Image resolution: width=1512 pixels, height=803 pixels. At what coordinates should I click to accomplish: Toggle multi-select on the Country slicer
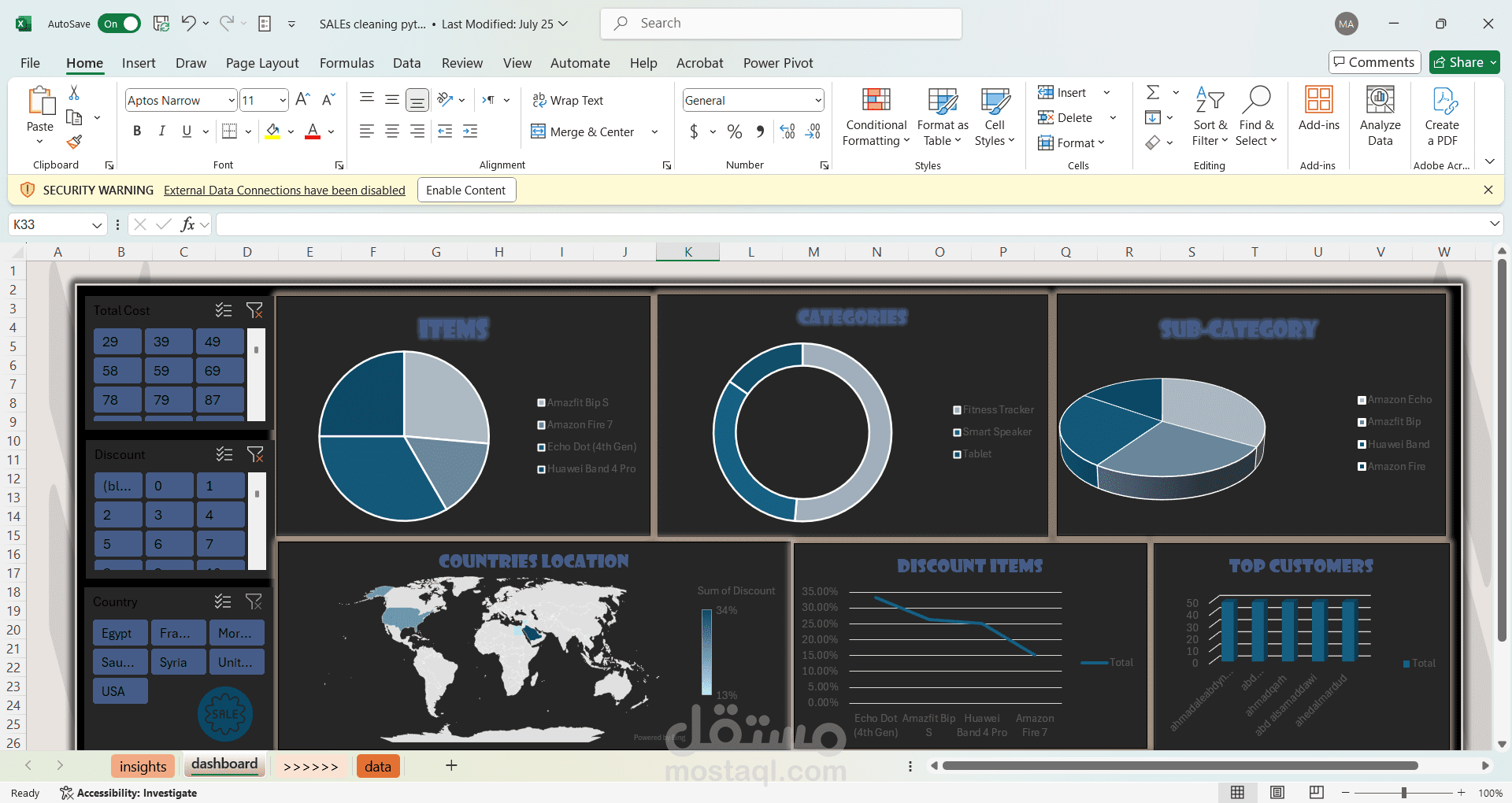[x=223, y=601]
